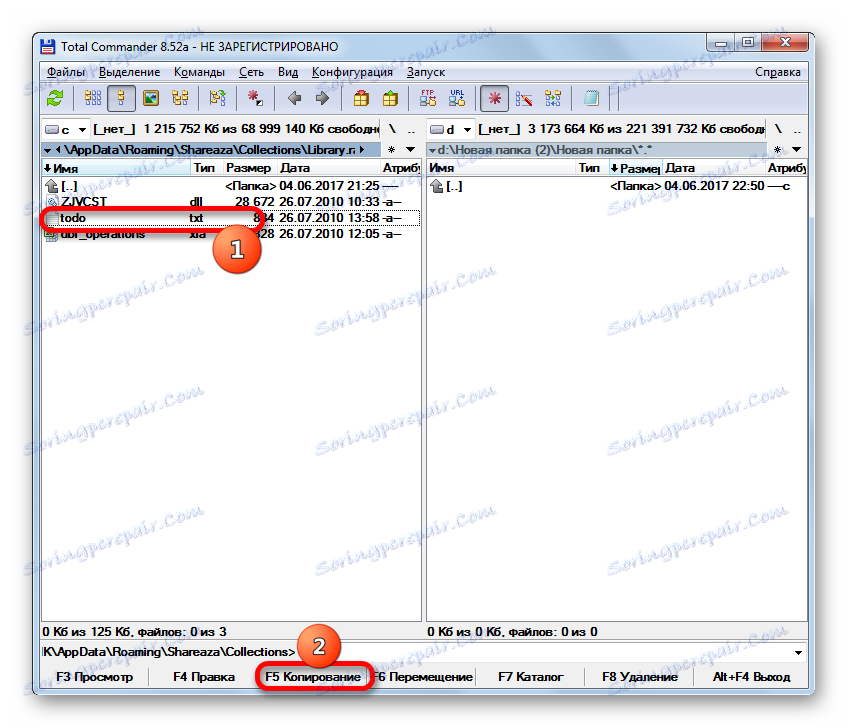Open the Выделение menu
Viewport: 848px width, 728px height.
tap(129, 72)
